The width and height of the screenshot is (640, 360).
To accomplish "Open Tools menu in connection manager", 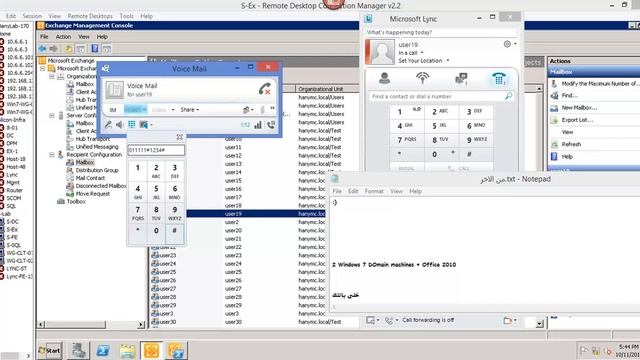I will pos(126,16).
